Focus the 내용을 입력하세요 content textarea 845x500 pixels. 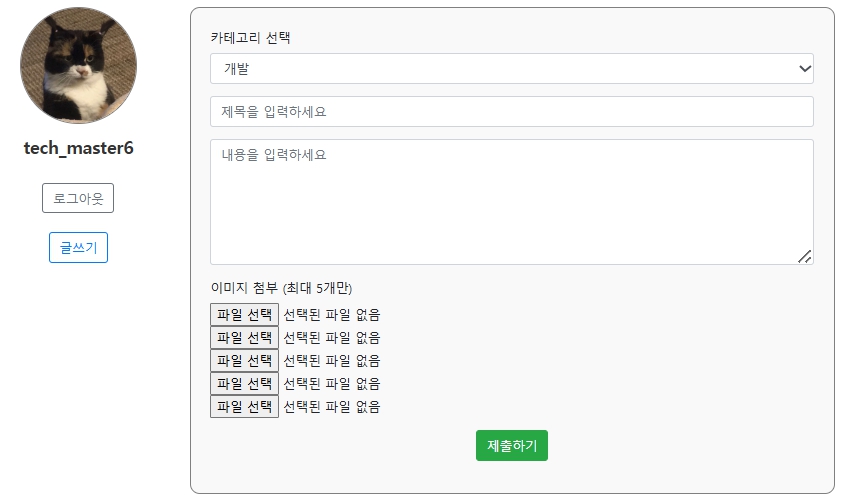511,202
